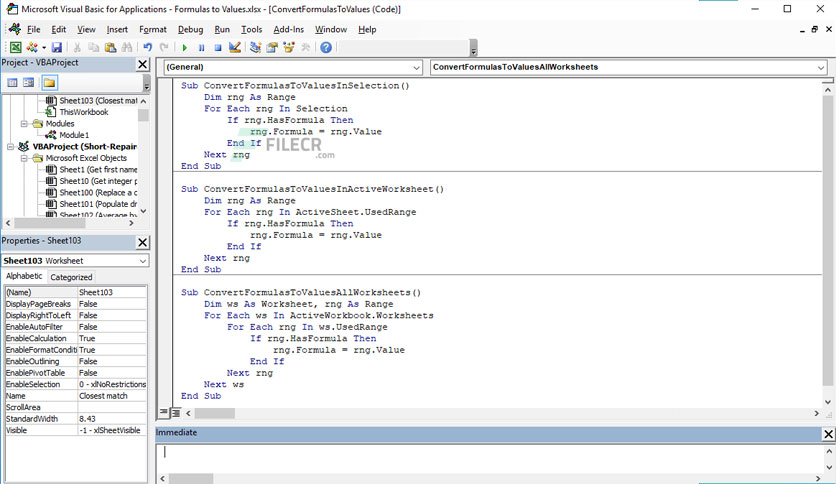836x484 pixels.
Task: Click View Object icon in Project panel
Action: click(x=29, y=83)
